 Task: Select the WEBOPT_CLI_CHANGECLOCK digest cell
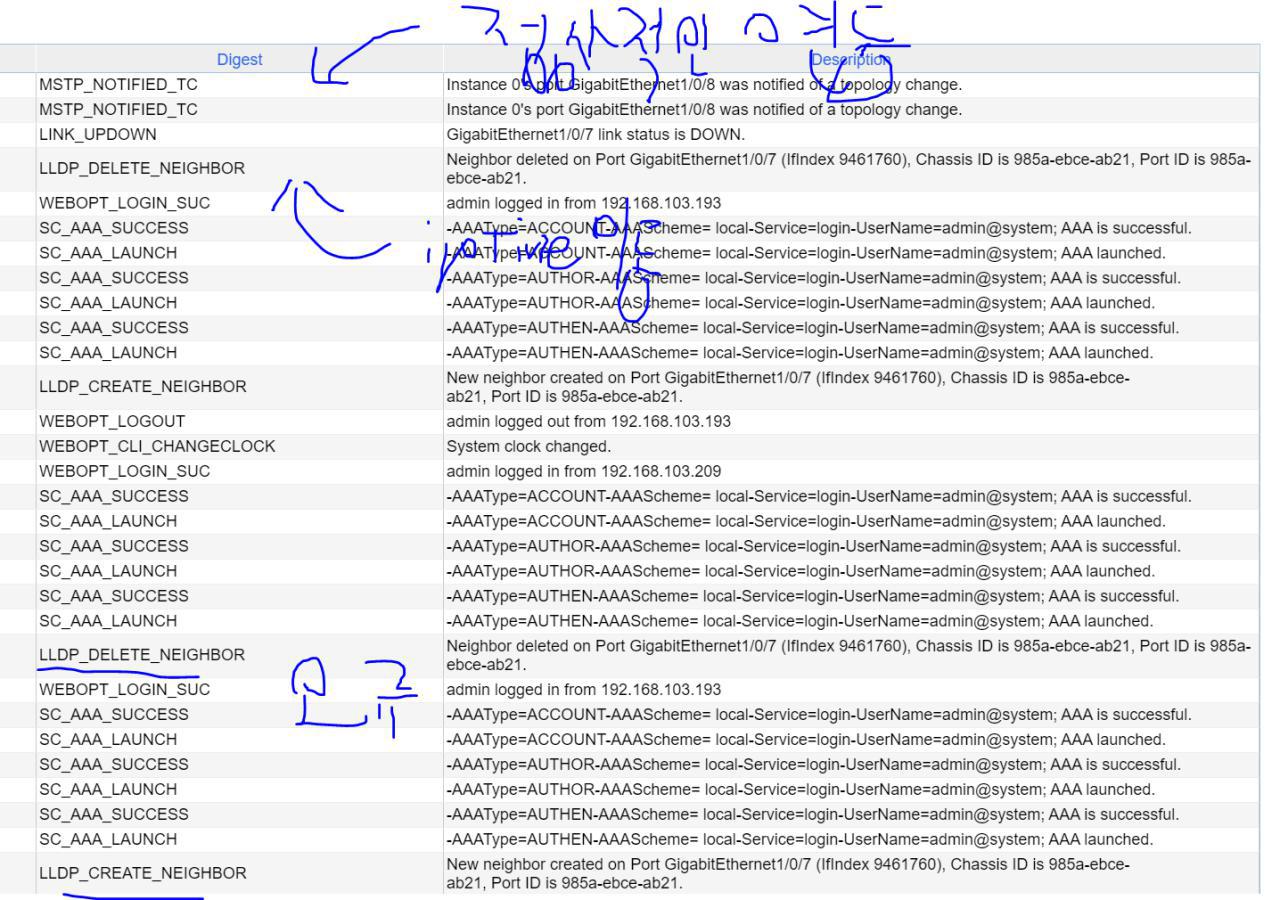[x=157, y=447]
